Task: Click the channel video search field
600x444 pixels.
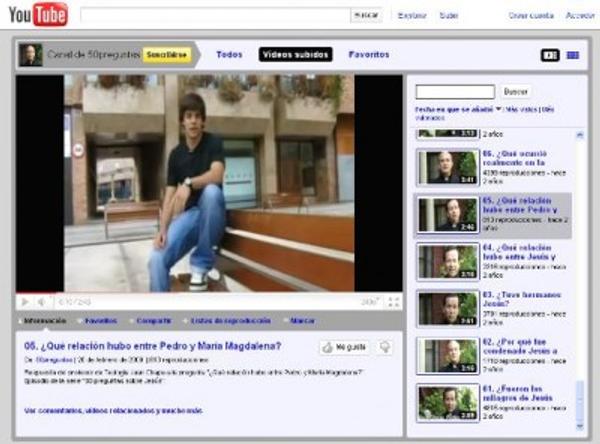Action: coord(455,92)
